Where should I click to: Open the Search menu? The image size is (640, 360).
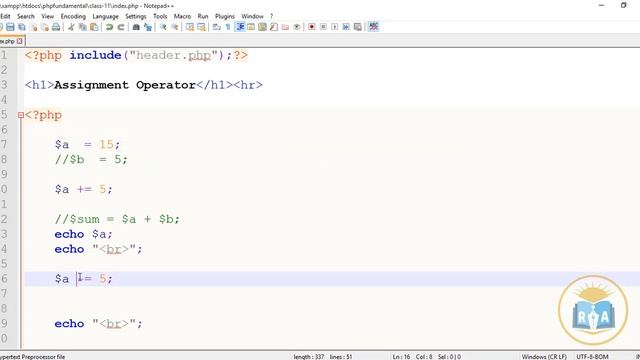[26, 16]
